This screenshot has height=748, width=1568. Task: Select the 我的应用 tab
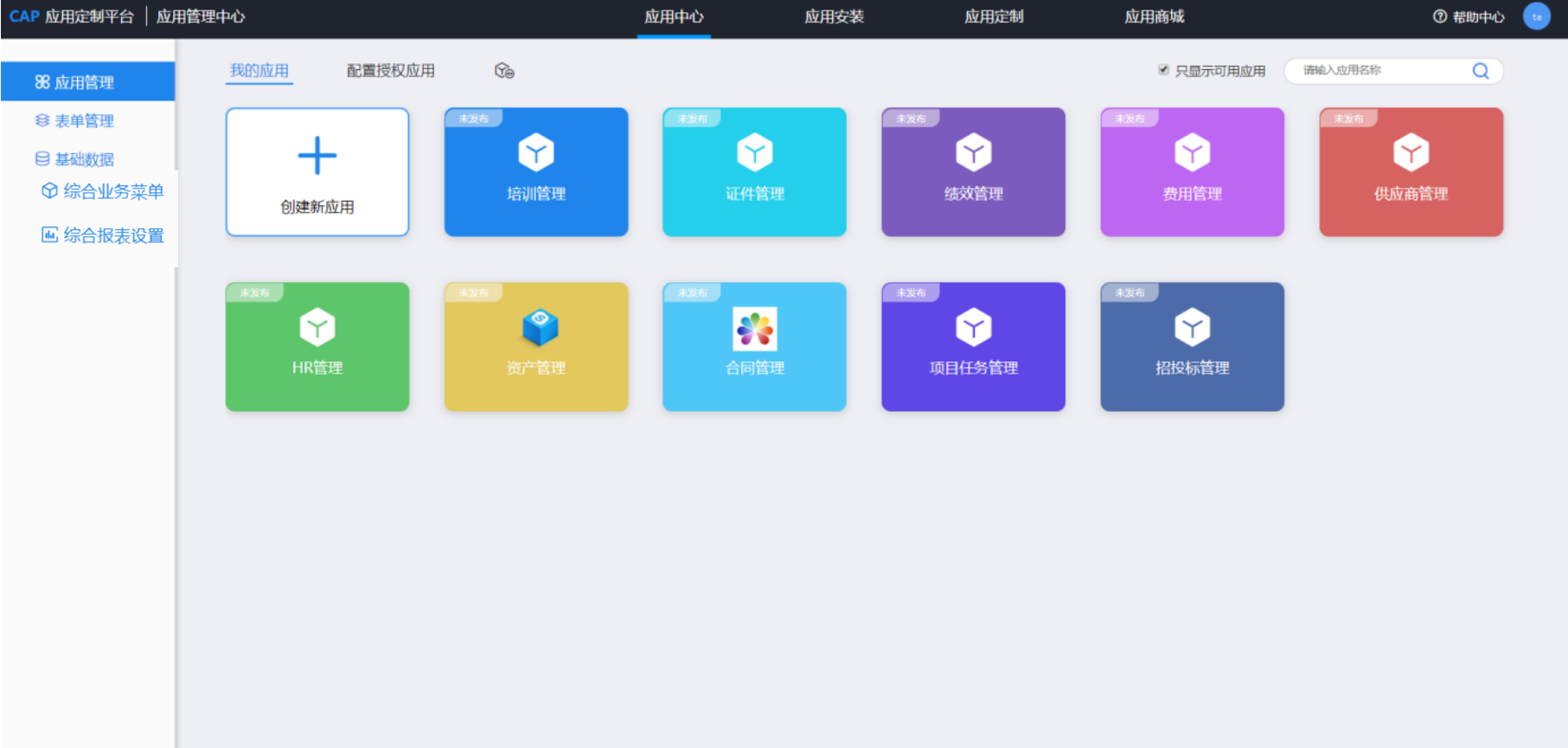pos(259,71)
